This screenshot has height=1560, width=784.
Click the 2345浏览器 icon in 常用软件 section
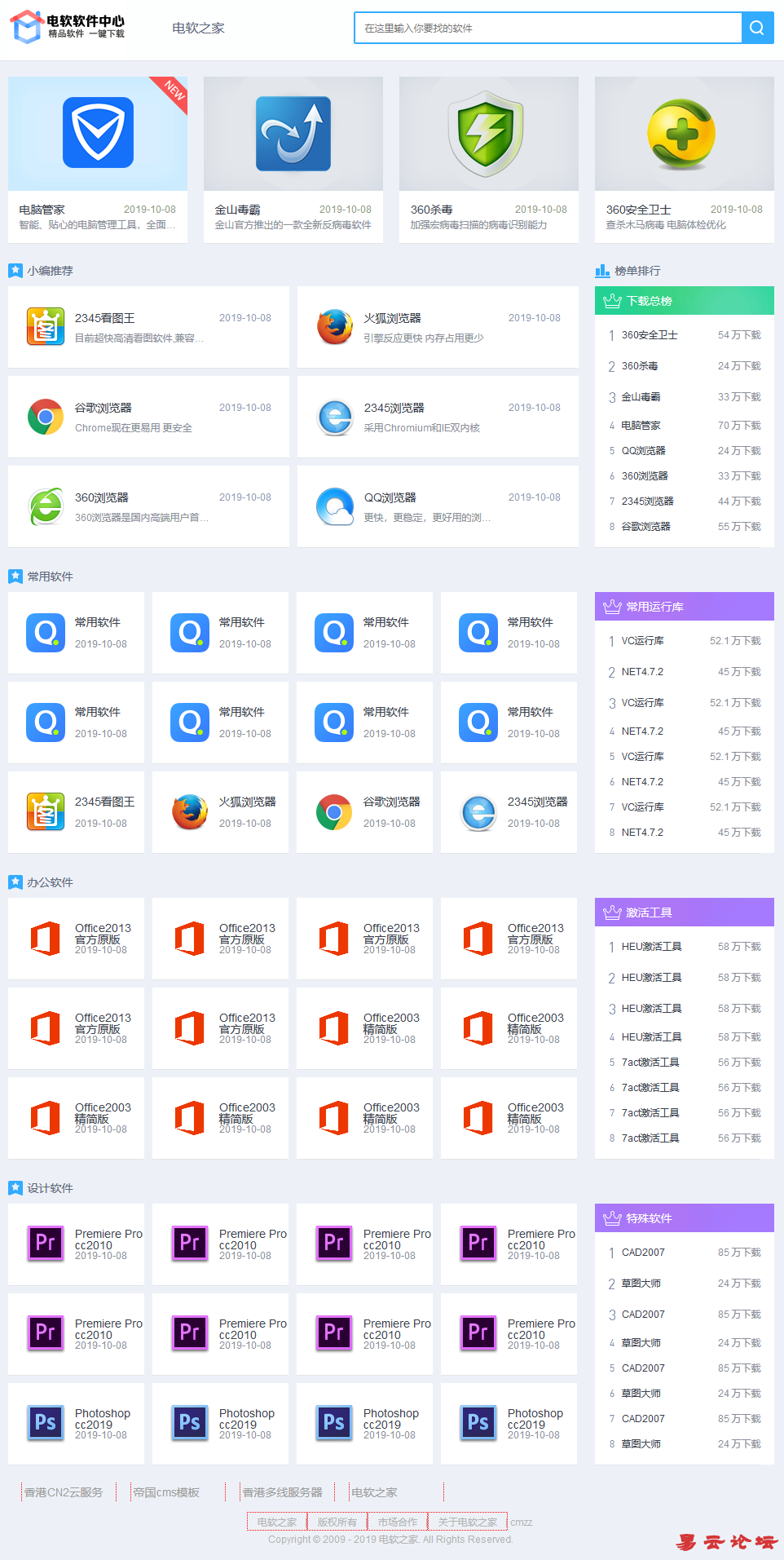[478, 812]
